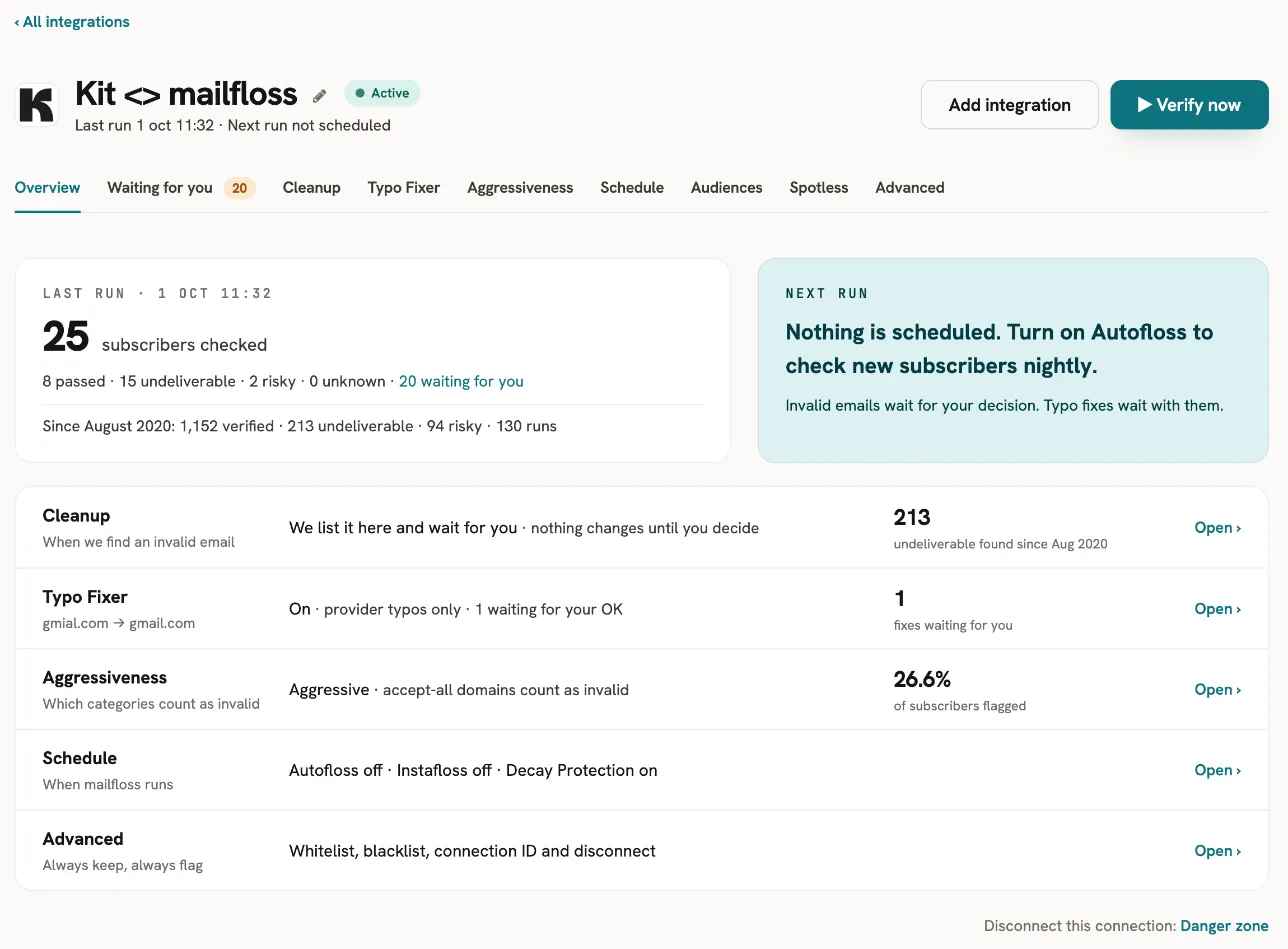Click the 213 undeliverable count in Cleanup
Image resolution: width=1288 pixels, height=949 pixels.
(x=912, y=518)
